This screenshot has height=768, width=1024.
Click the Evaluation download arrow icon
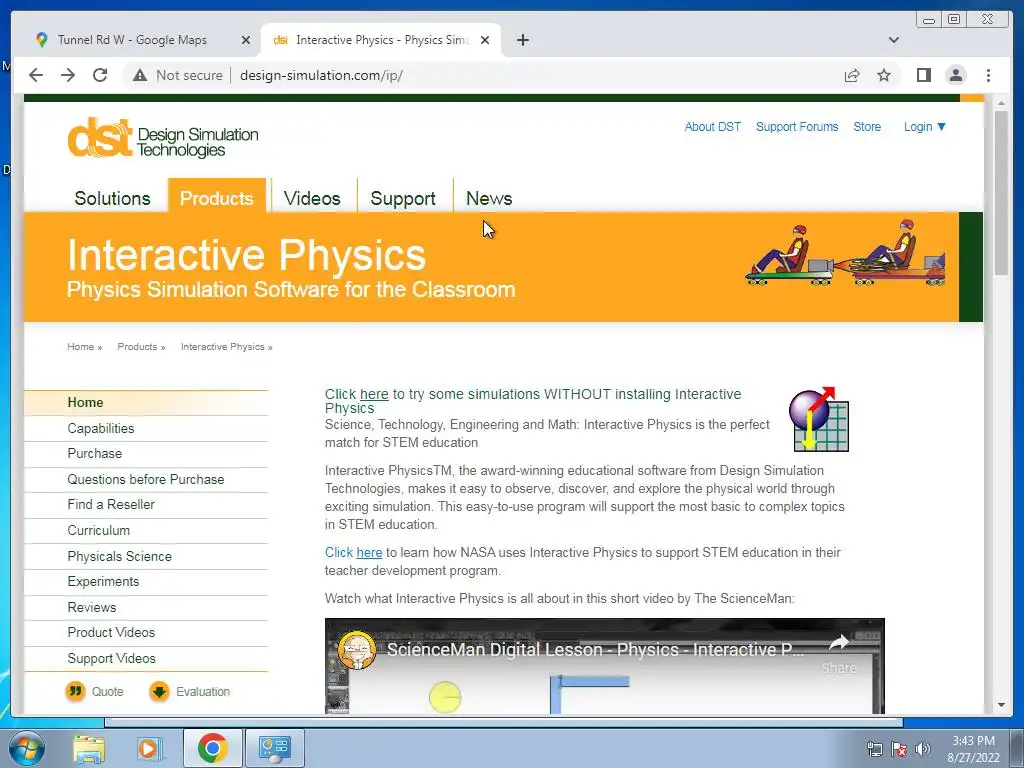click(159, 691)
